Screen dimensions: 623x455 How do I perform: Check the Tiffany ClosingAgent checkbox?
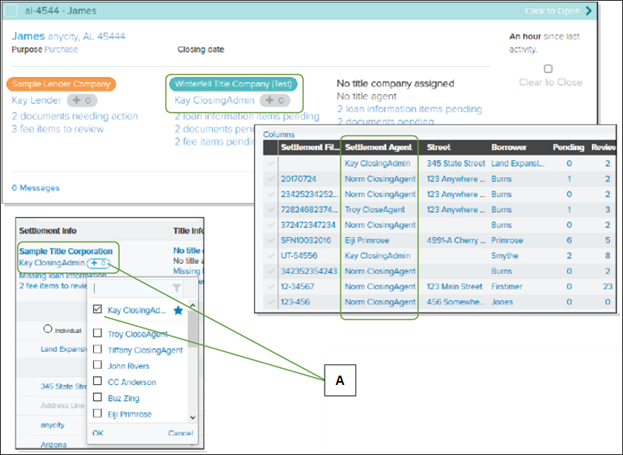pyautogui.click(x=97, y=349)
